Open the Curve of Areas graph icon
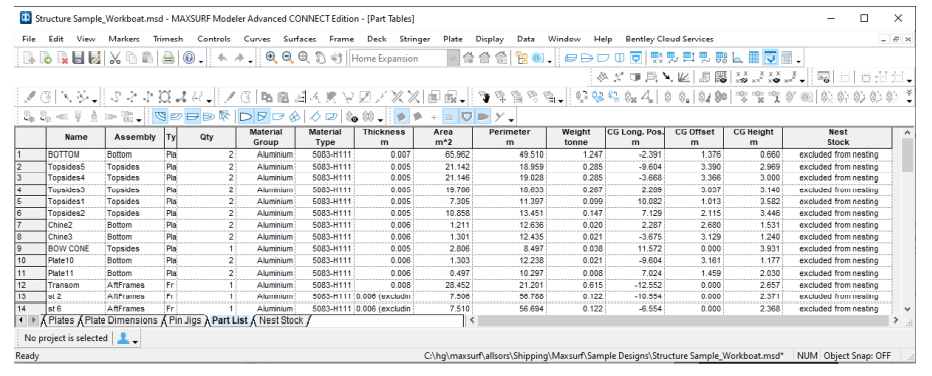Viewport: 932px width, 376px height. tap(738, 58)
